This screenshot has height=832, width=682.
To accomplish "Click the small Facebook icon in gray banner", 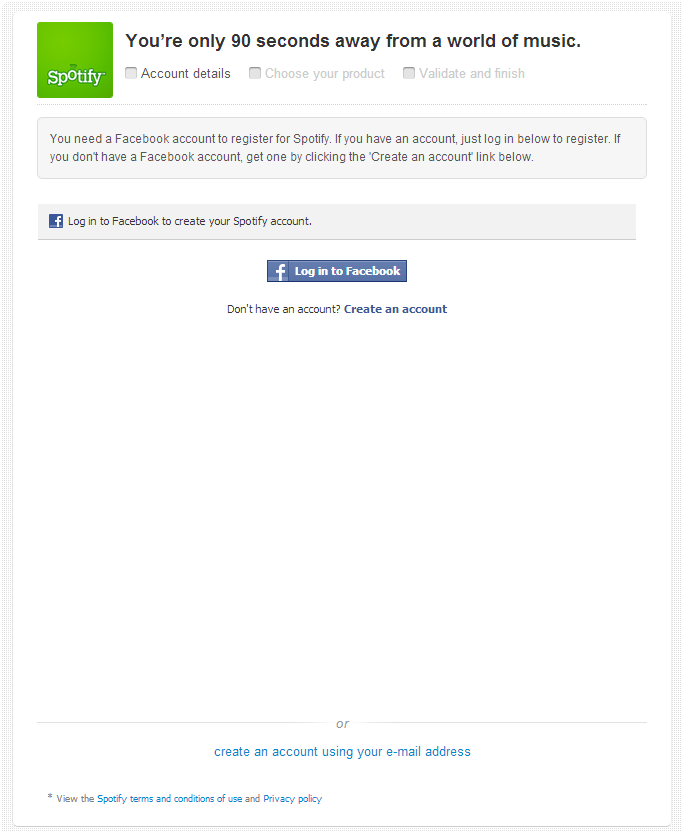I will (56, 221).
